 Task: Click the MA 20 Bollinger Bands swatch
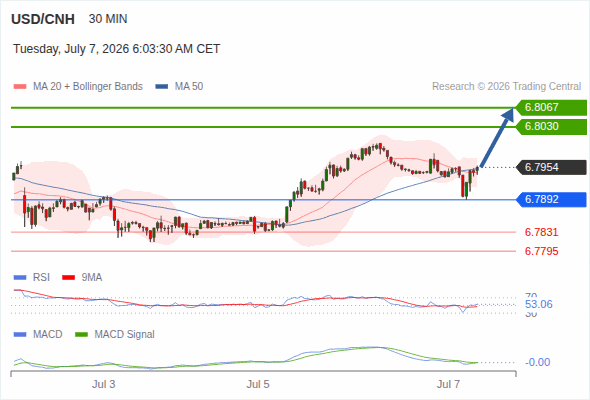tap(20, 87)
